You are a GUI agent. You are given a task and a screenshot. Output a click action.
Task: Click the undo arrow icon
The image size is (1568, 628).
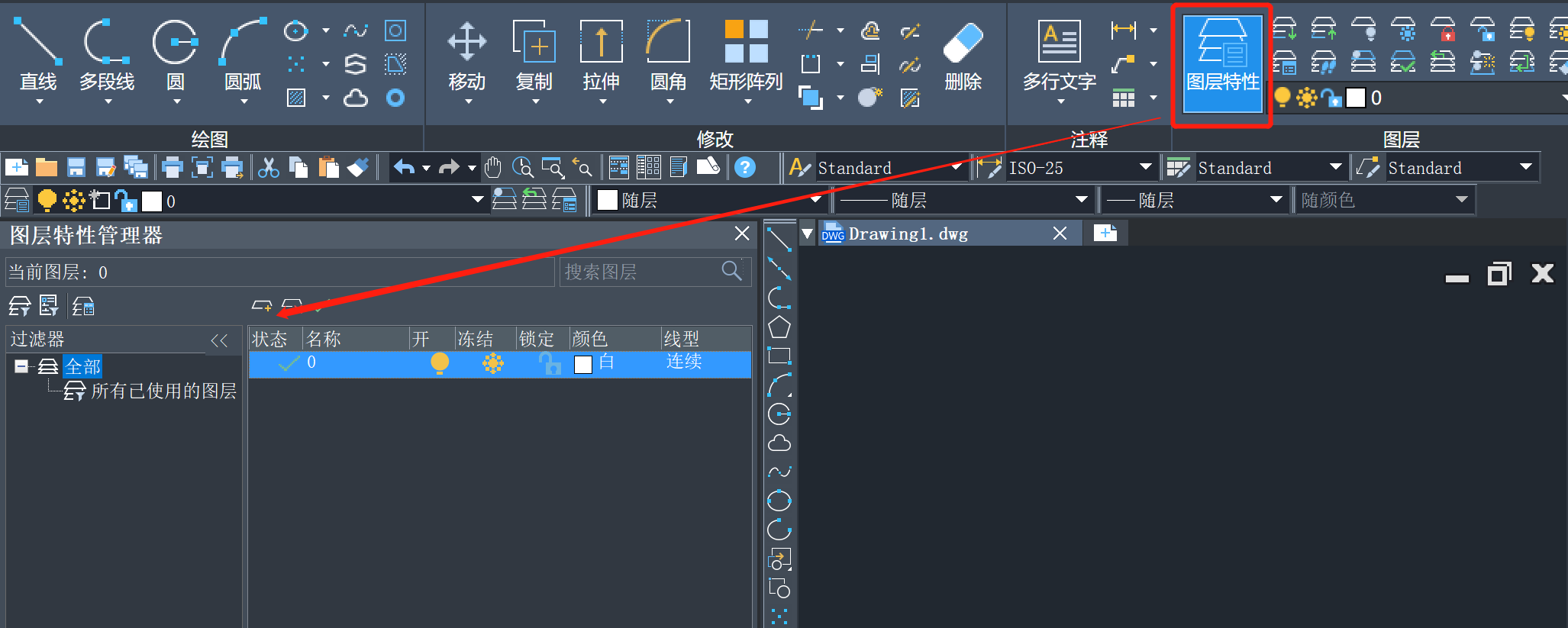[405, 167]
